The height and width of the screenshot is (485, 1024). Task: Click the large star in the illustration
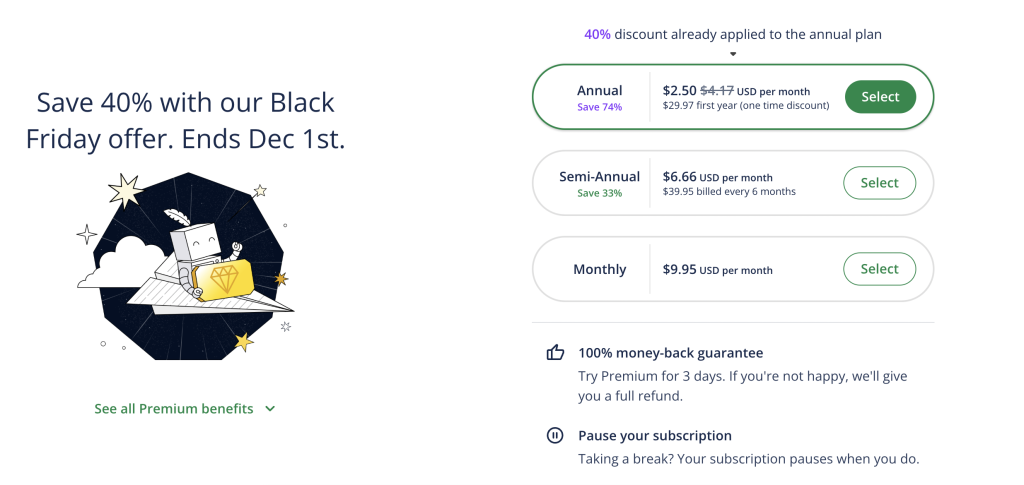[126, 191]
